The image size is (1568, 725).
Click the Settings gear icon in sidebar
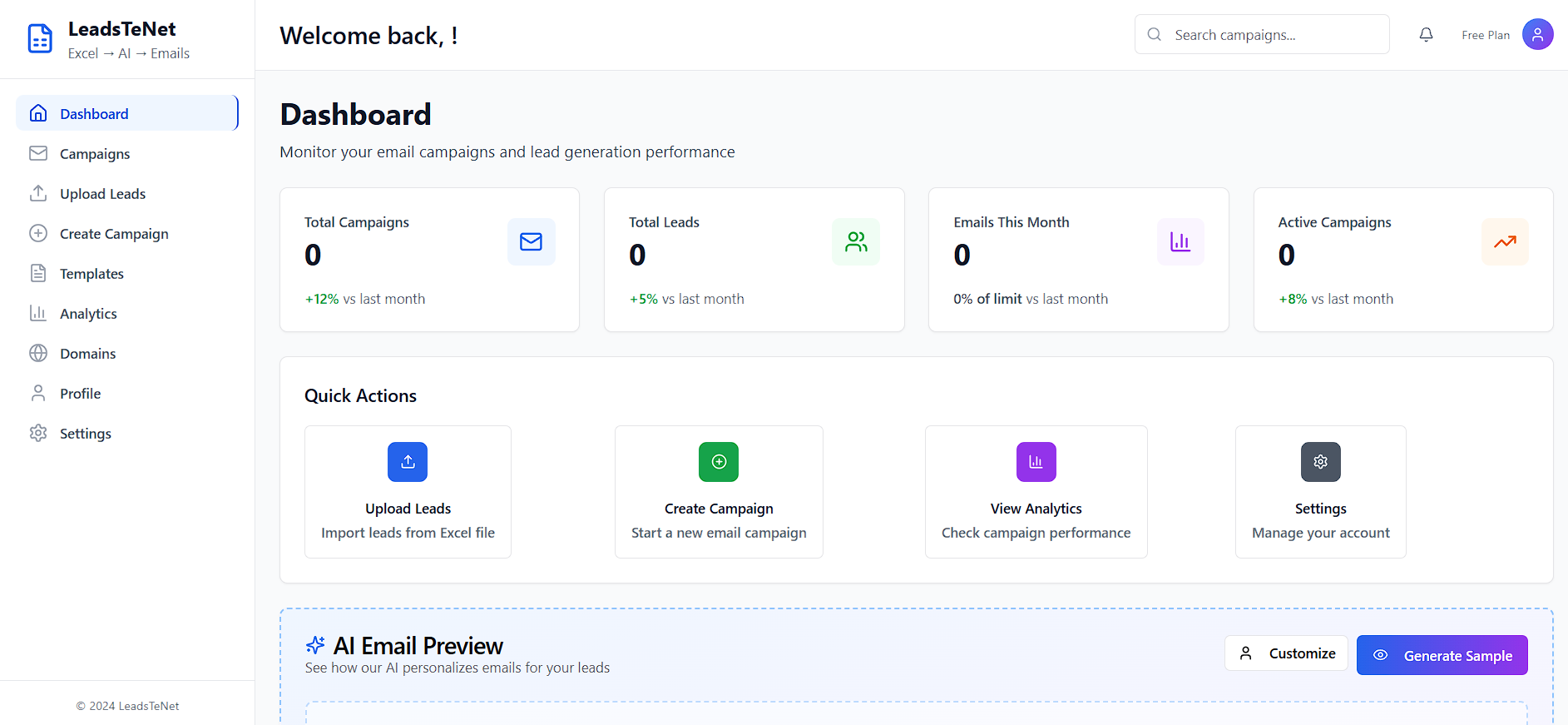(x=38, y=433)
